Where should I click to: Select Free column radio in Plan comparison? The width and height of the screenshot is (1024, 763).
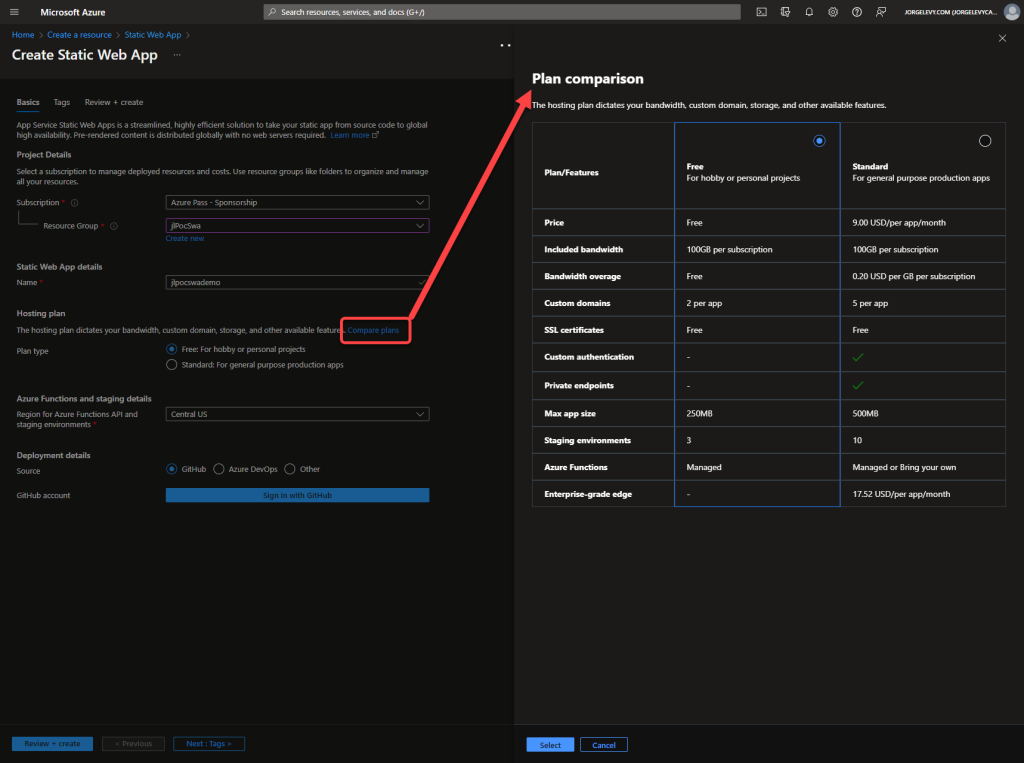point(820,140)
